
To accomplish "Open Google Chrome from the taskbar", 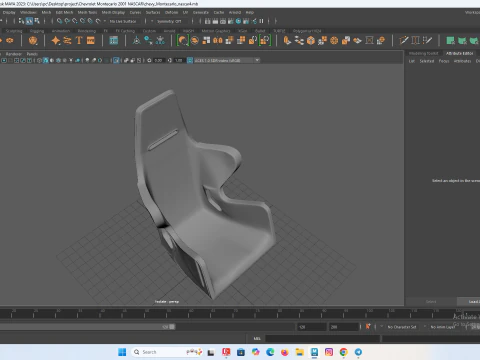I will point(343,352).
